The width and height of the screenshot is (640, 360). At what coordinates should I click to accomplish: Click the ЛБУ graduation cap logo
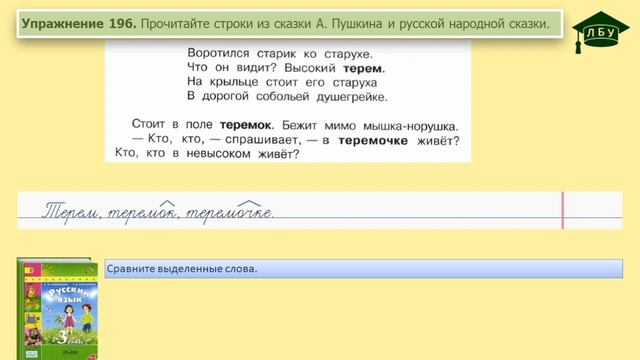[x=600, y=32]
